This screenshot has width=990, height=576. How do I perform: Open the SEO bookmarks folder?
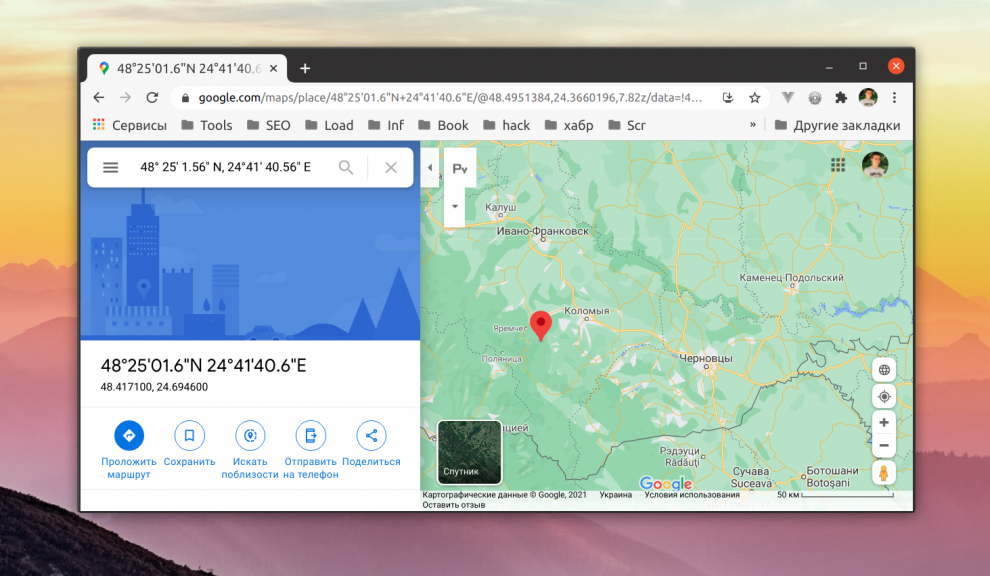point(269,125)
